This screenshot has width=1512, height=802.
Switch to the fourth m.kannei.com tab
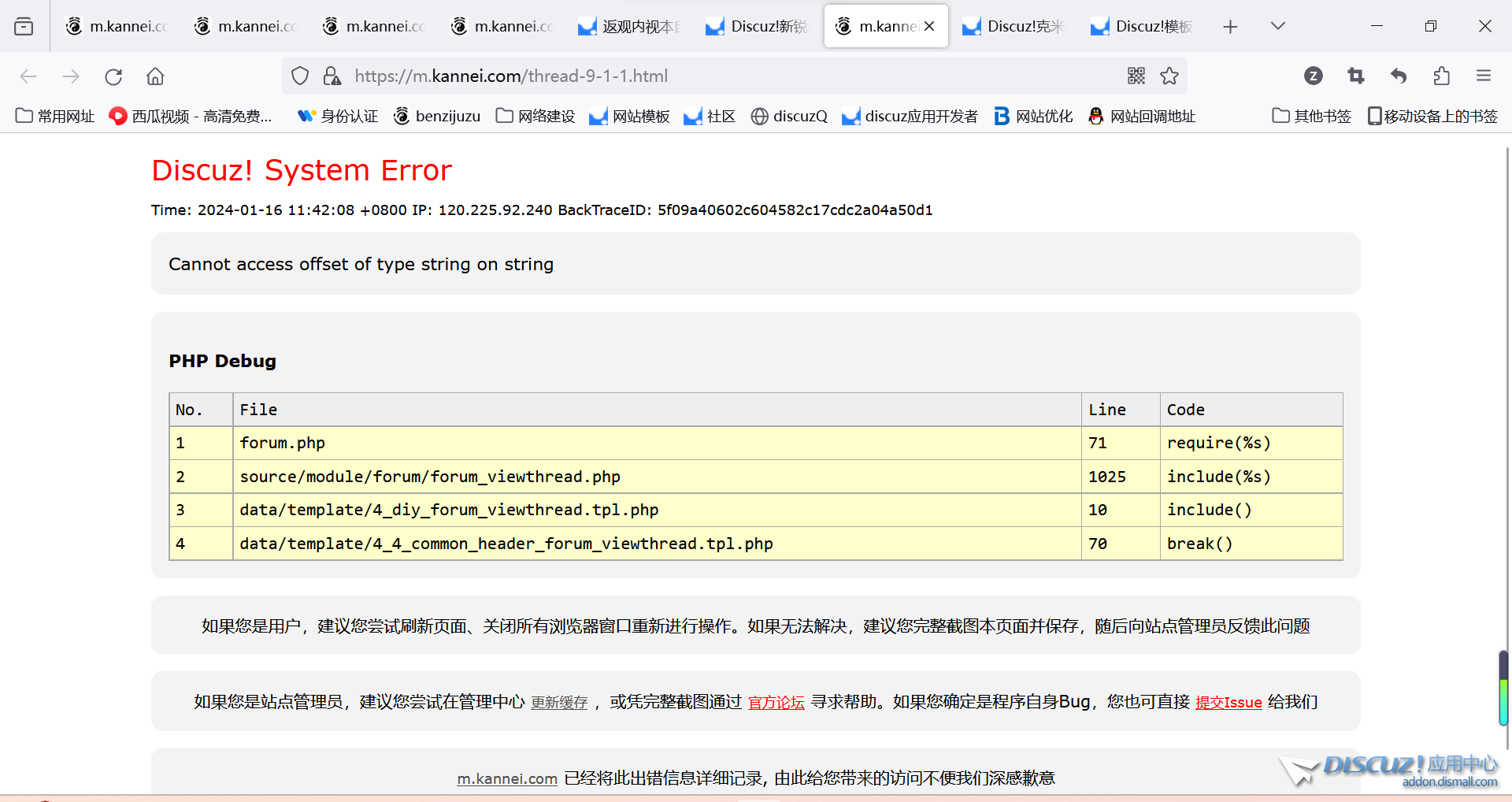click(x=502, y=26)
